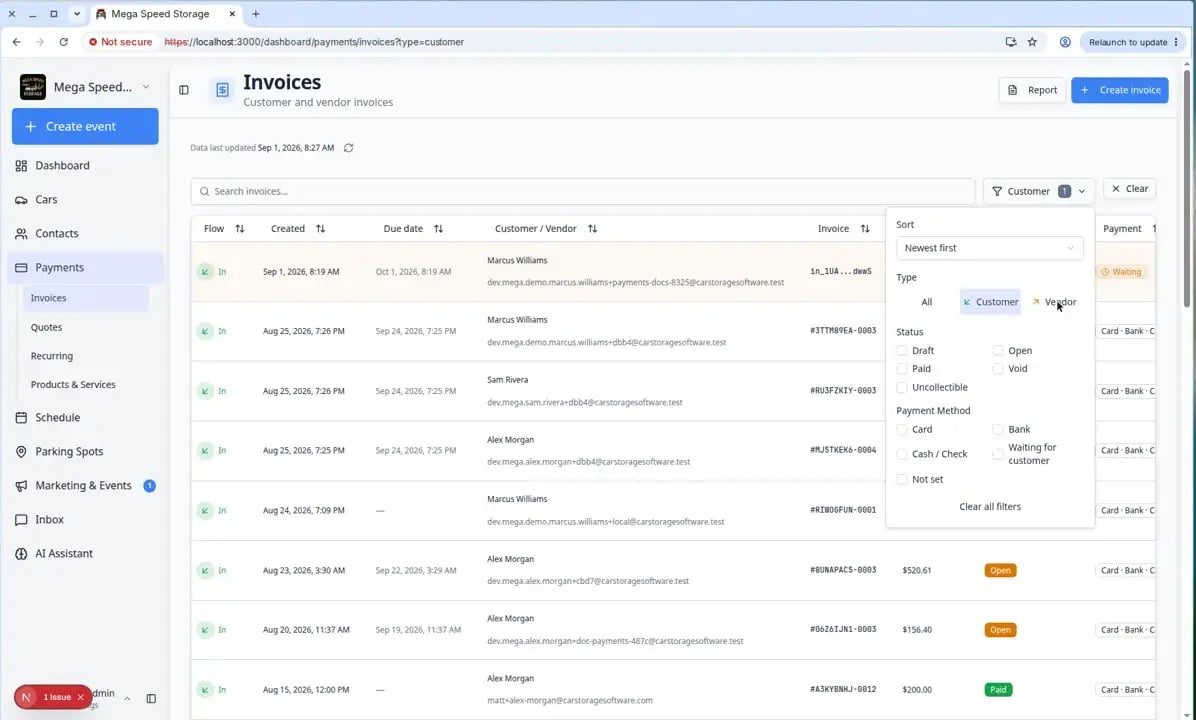
Task: Open Quotes in Payments submenu
Action: coord(47,327)
